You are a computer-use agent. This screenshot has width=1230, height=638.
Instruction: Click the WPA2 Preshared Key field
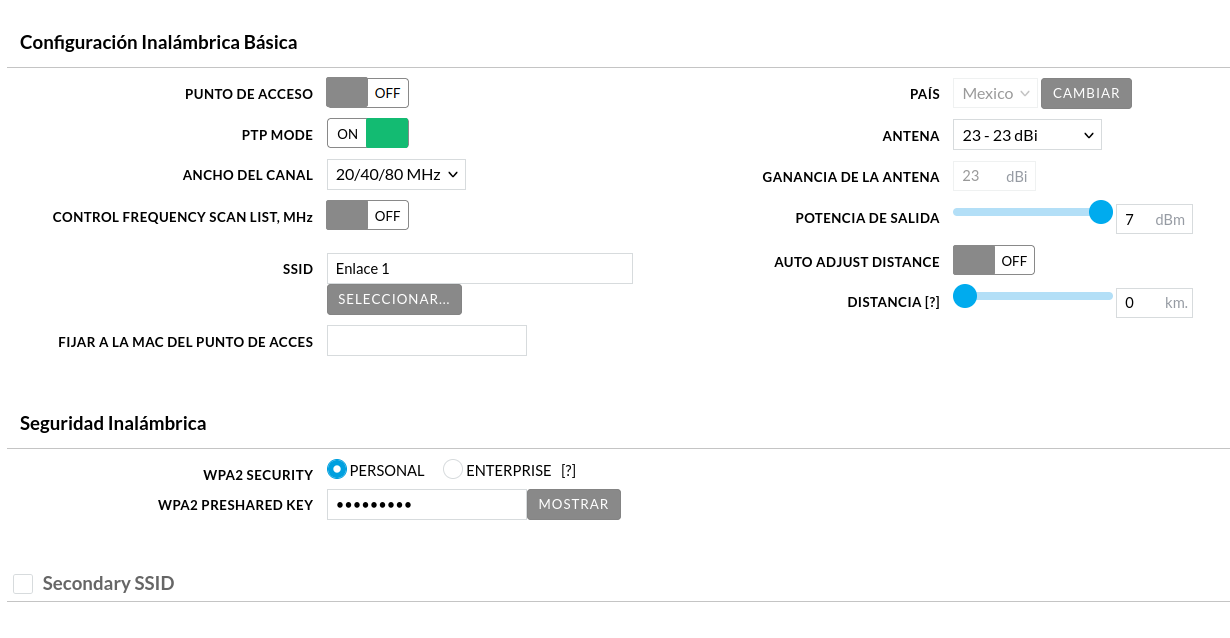tap(426, 505)
